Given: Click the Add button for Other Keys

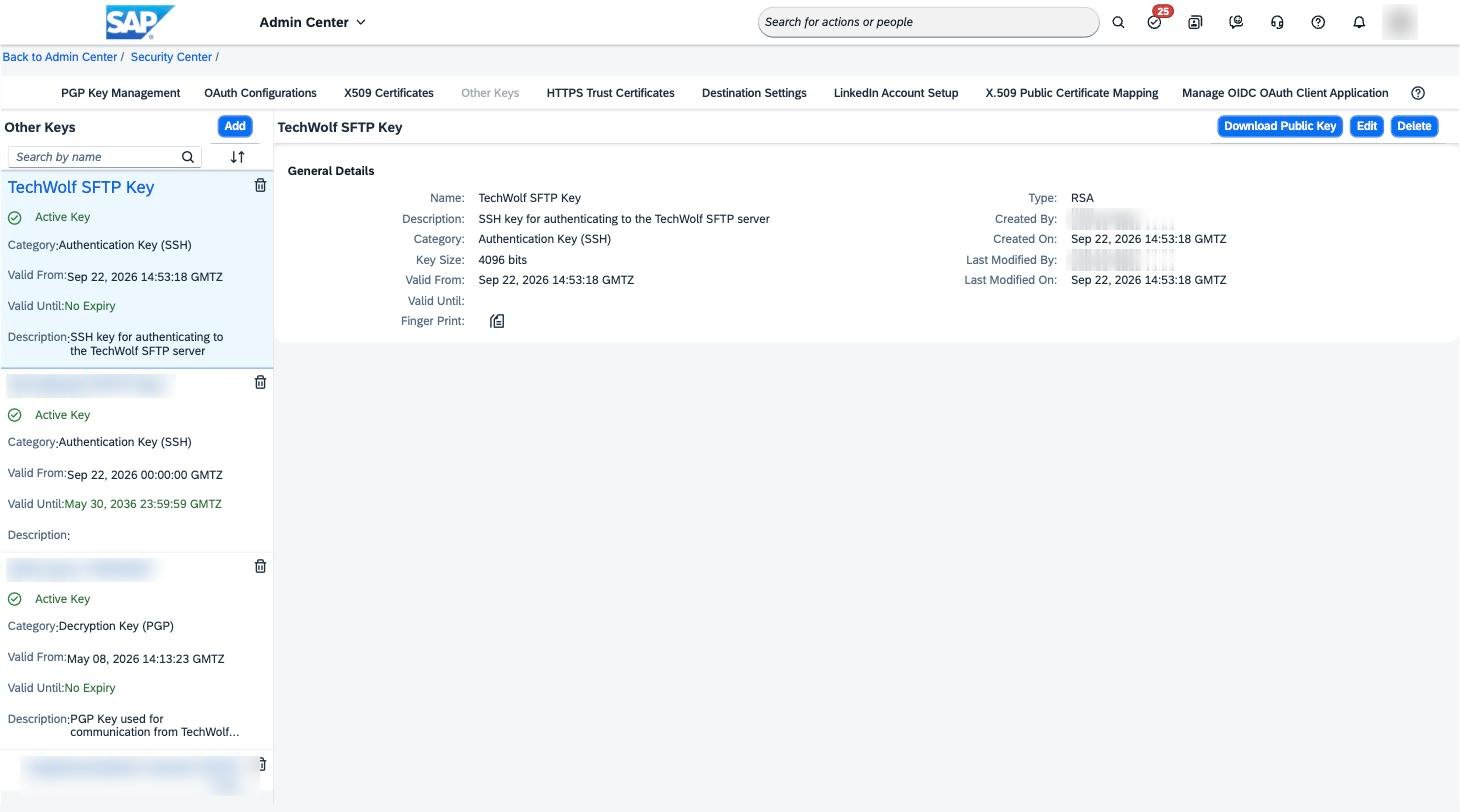Looking at the screenshot, I should pyautogui.click(x=235, y=126).
